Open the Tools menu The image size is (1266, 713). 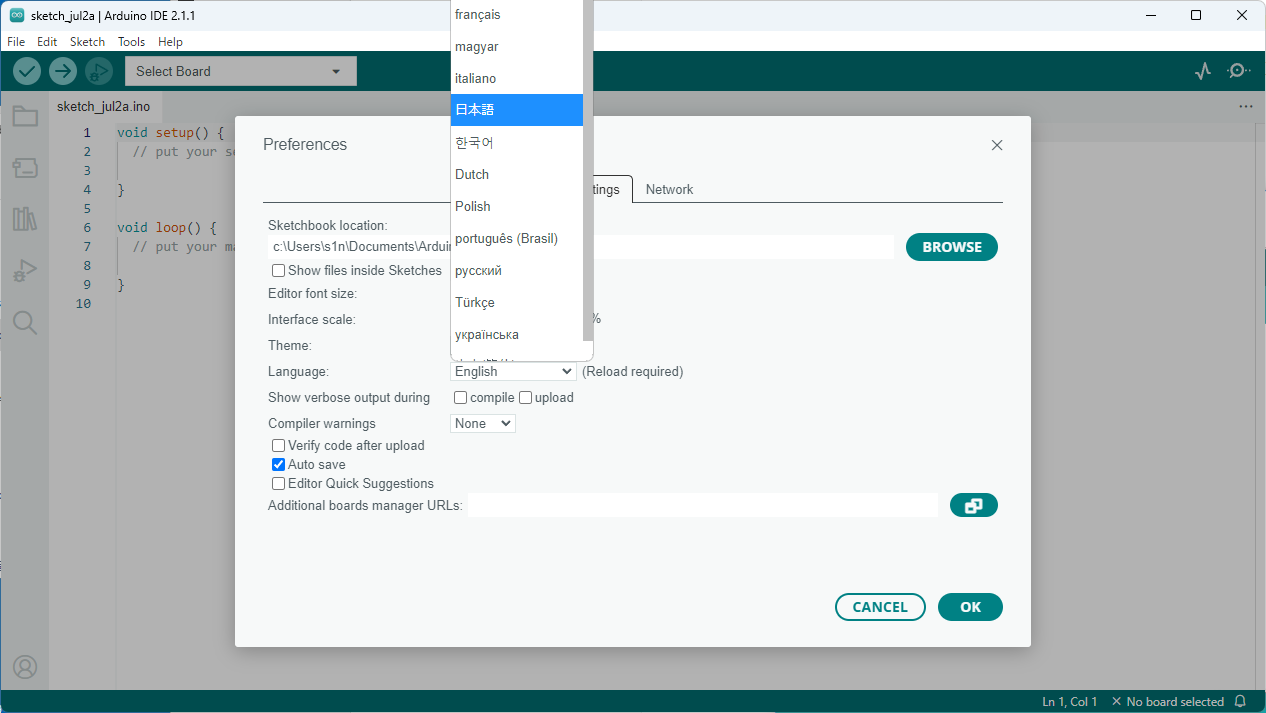point(131,42)
